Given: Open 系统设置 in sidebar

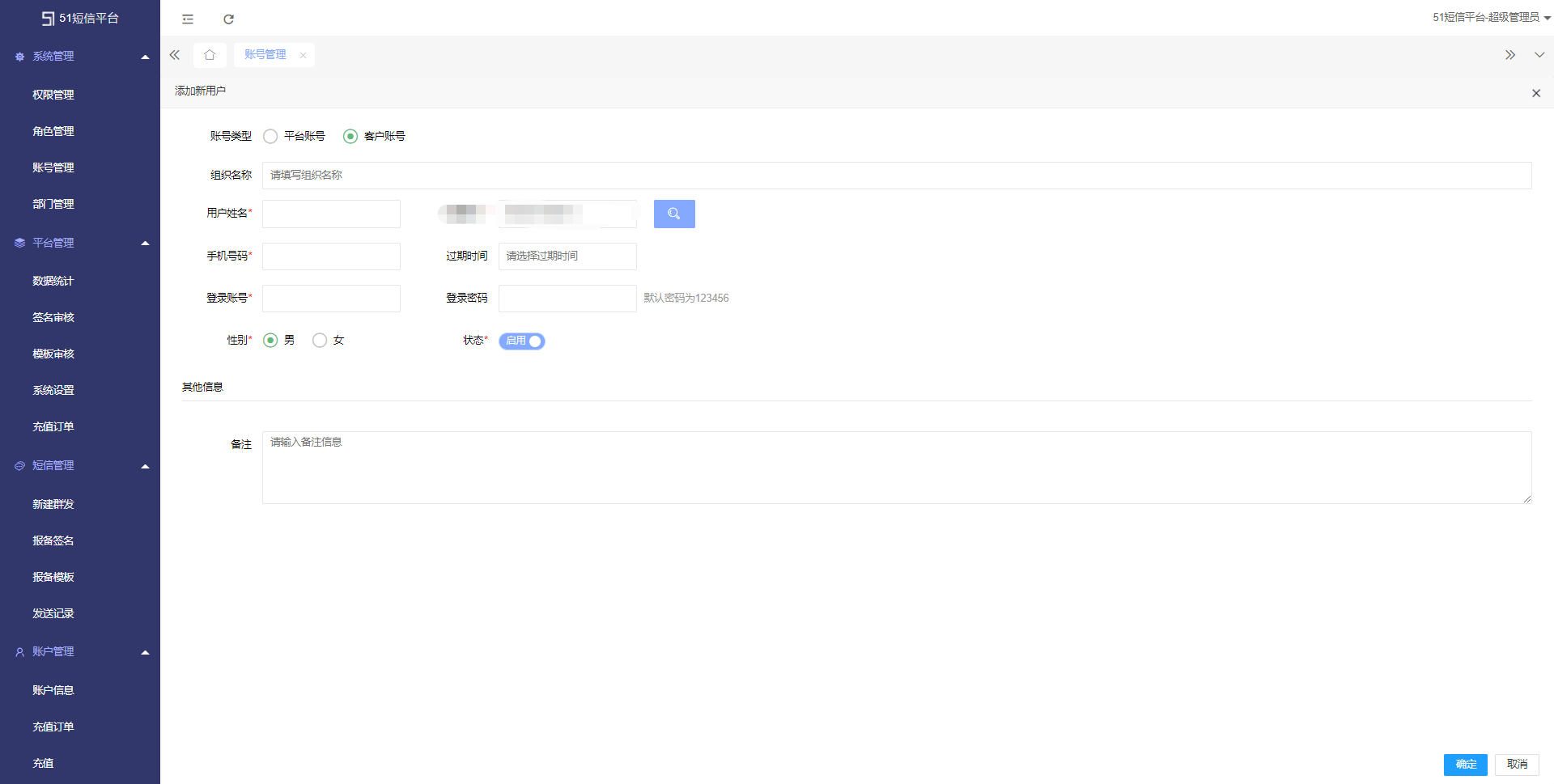Looking at the screenshot, I should click(x=53, y=390).
